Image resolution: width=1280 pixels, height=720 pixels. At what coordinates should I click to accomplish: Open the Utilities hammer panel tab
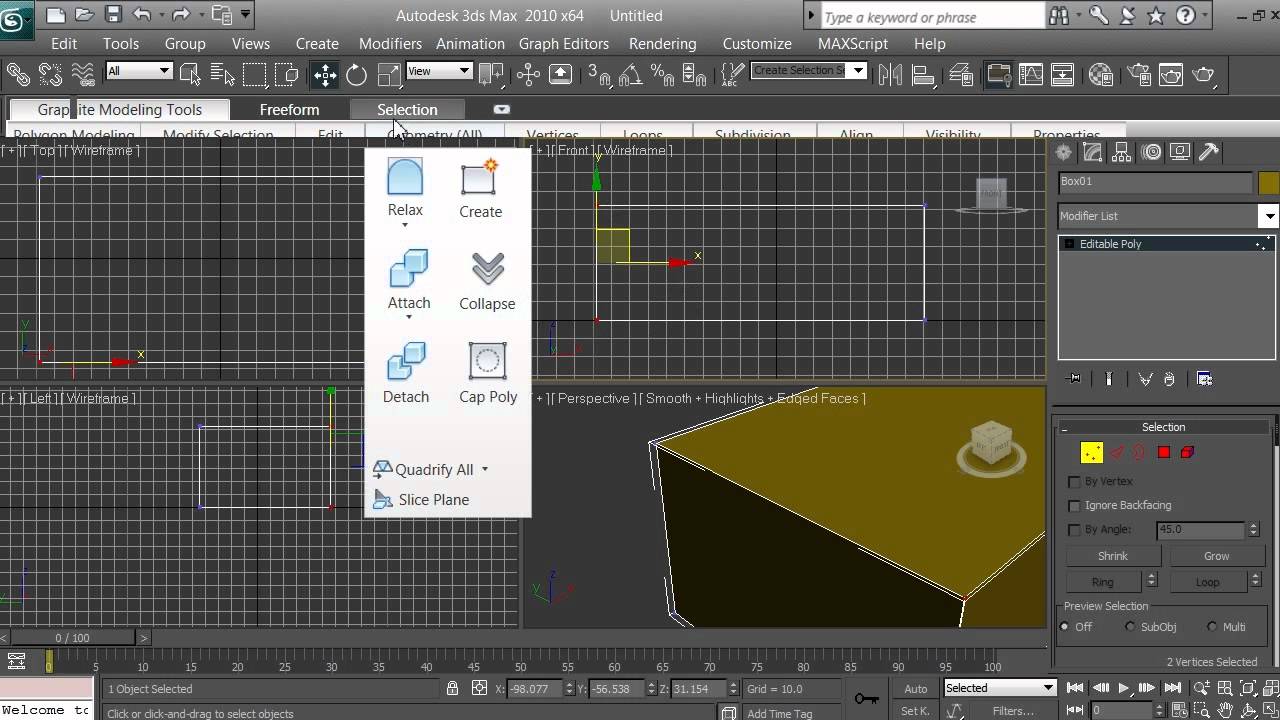tap(1208, 152)
